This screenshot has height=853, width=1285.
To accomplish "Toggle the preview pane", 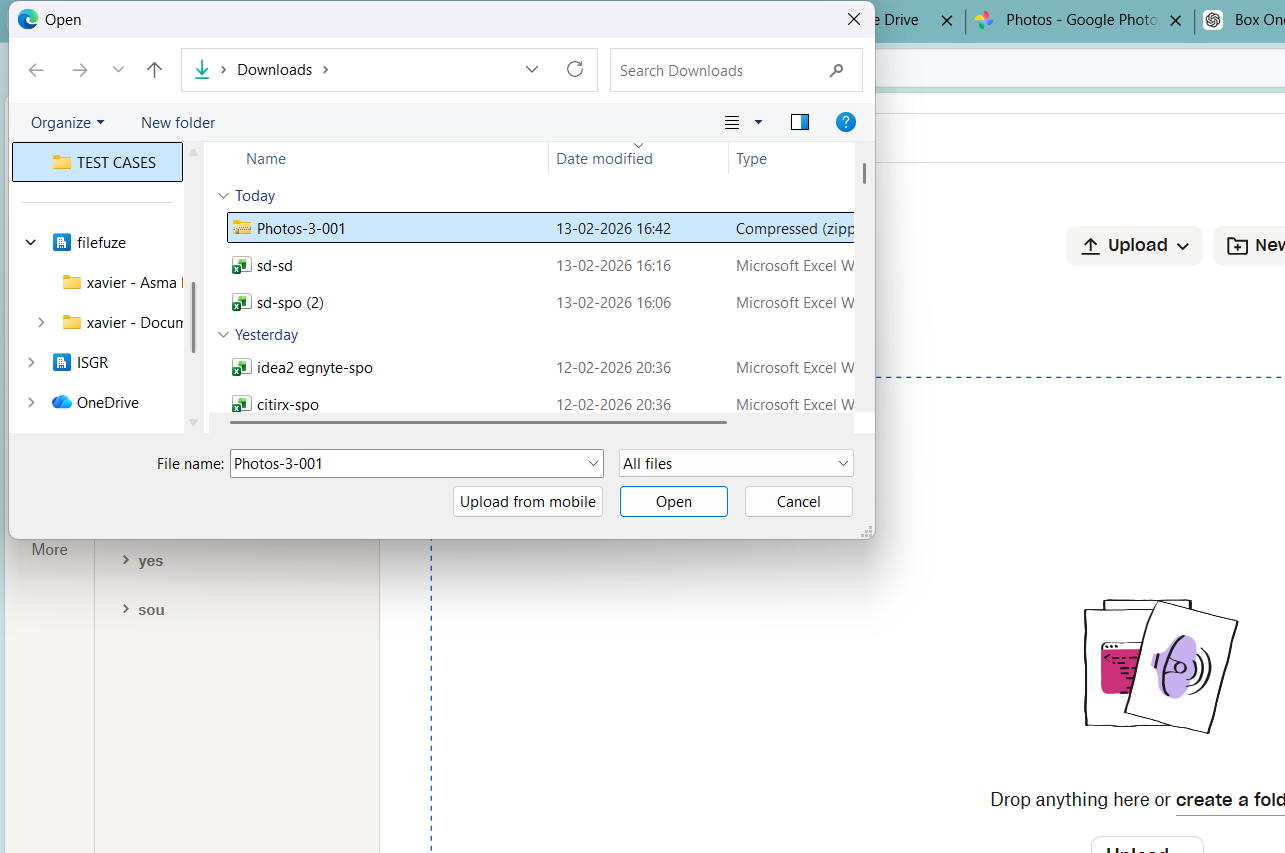I will point(799,122).
